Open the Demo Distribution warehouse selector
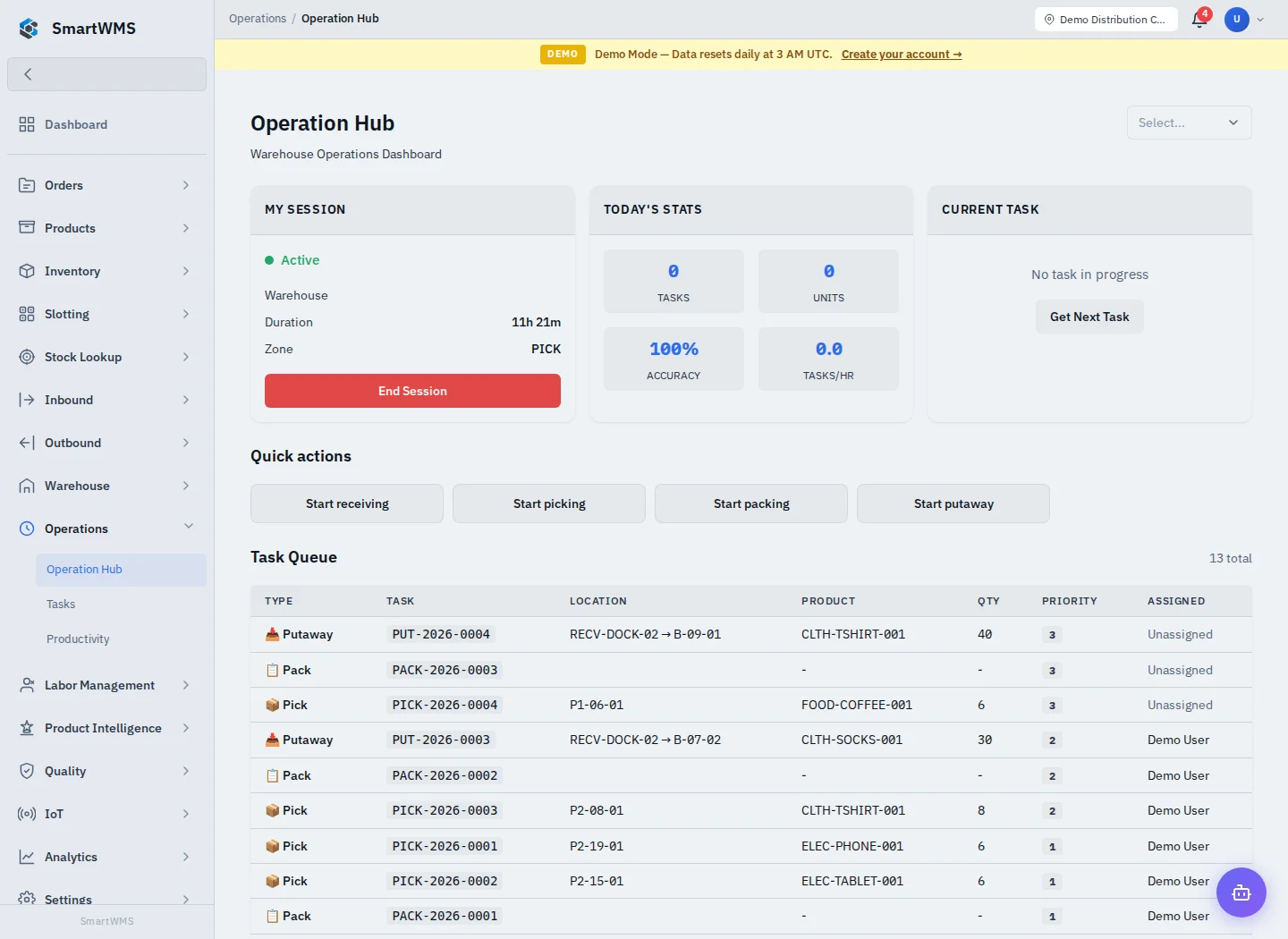1288x939 pixels. pos(1106,19)
